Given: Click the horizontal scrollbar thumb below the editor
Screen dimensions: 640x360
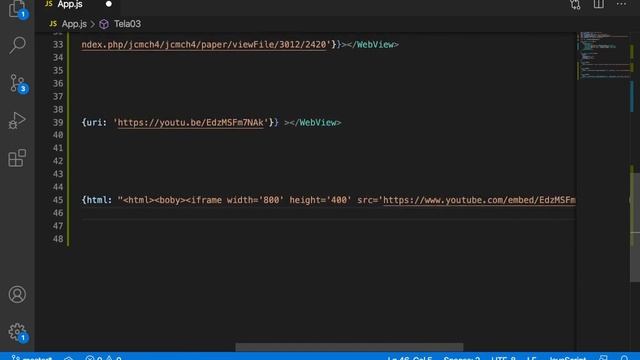Looking at the screenshot, I should [x=349, y=347].
